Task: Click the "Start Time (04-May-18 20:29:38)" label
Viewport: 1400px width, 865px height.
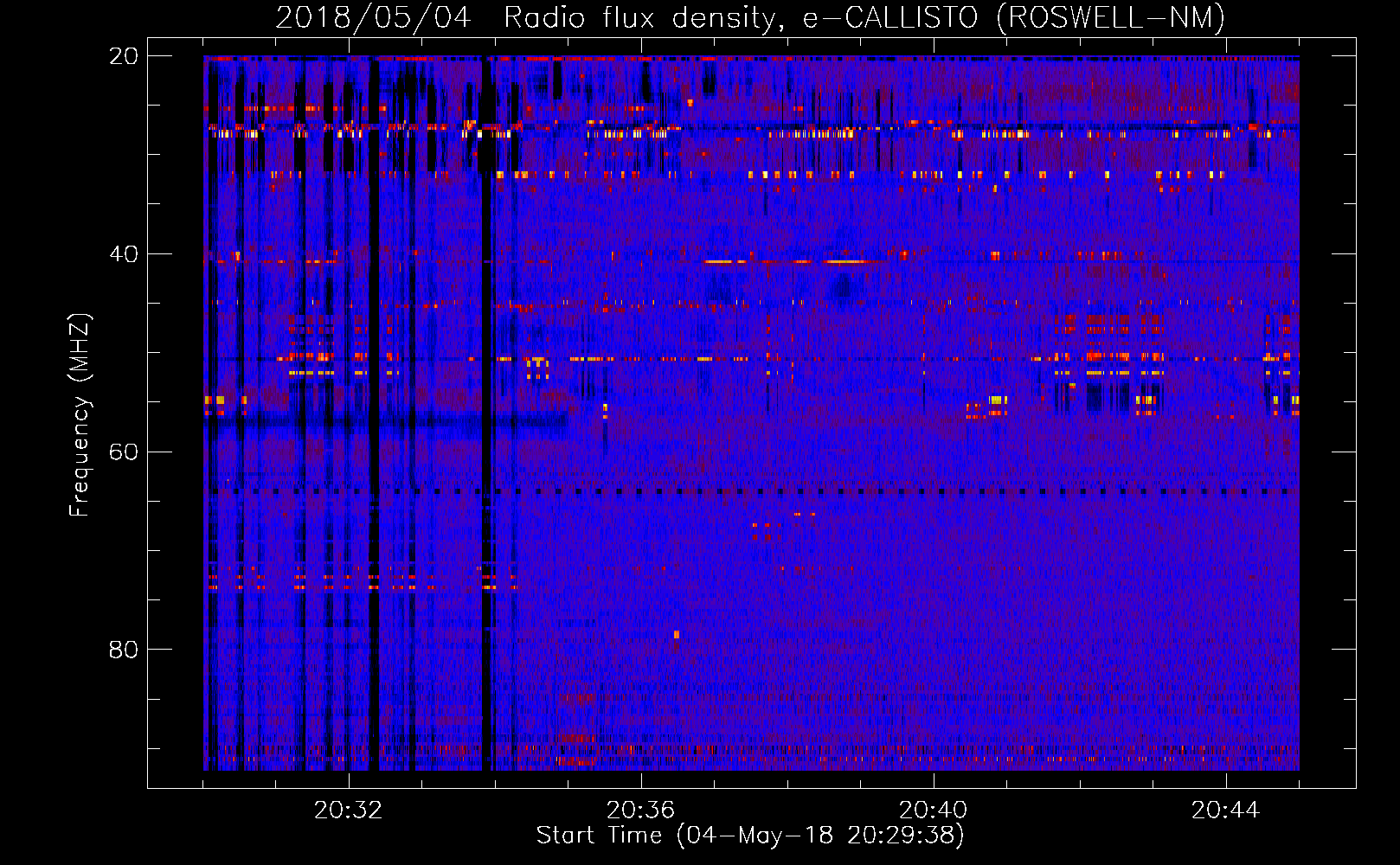Action: (x=750, y=836)
